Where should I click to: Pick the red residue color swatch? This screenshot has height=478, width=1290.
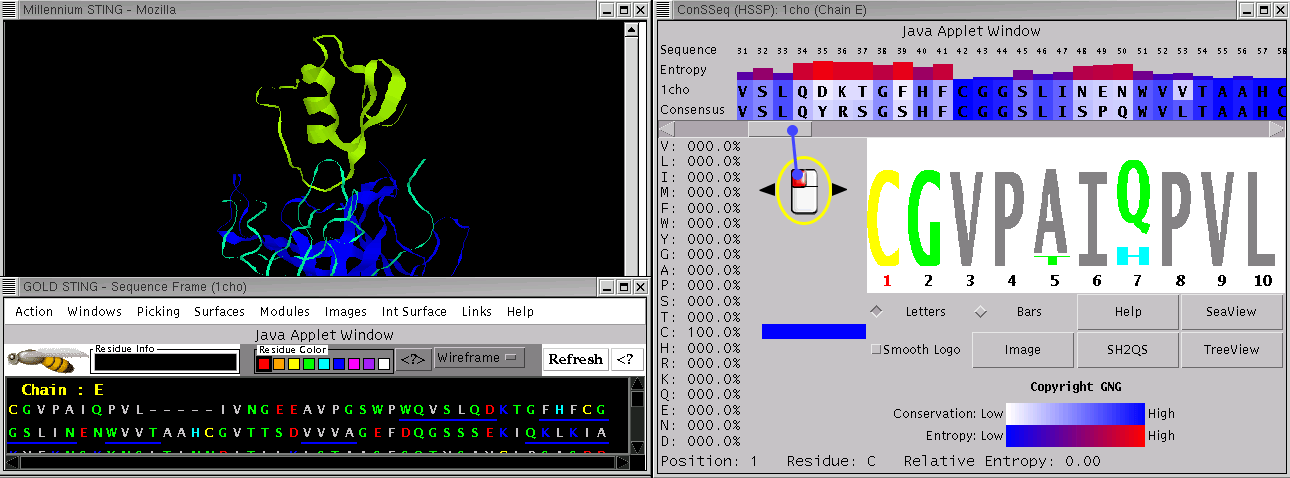click(x=264, y=363)
